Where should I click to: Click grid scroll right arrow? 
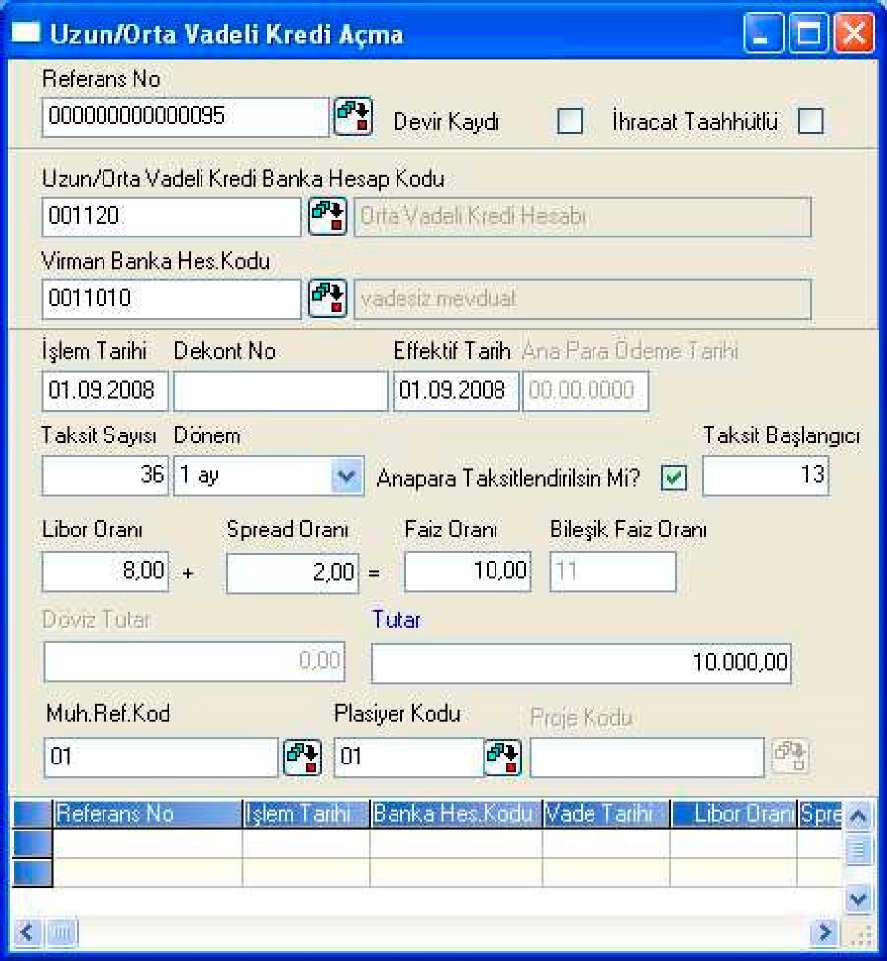(825, 932)
